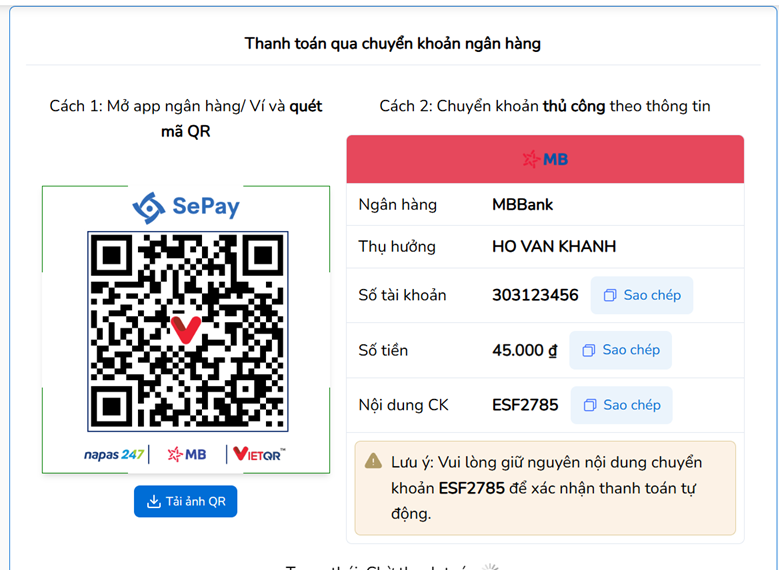
Task: Click the Cách 1 QR scan instruction text
Action: pyautogui.click(x=186, y=119)
